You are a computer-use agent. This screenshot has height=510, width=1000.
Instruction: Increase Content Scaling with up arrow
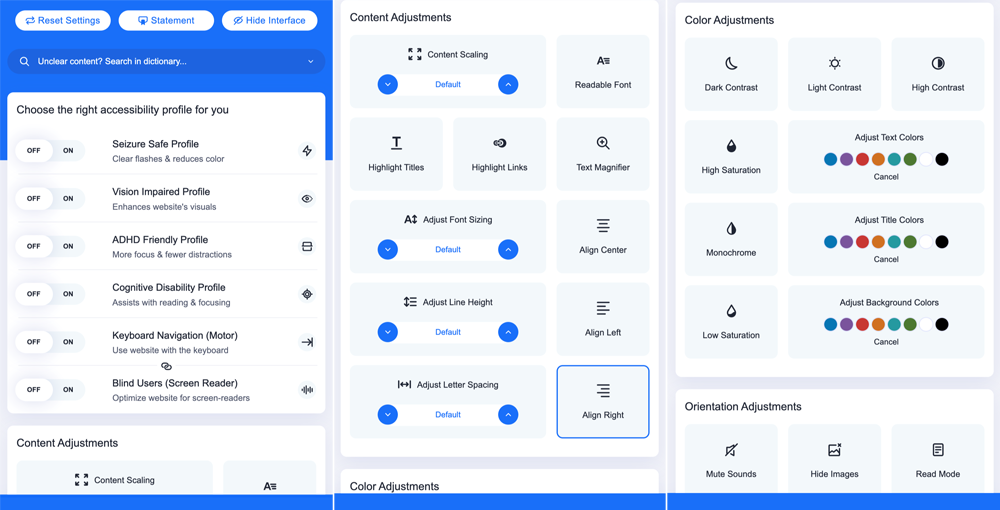[x=508, y=85]
